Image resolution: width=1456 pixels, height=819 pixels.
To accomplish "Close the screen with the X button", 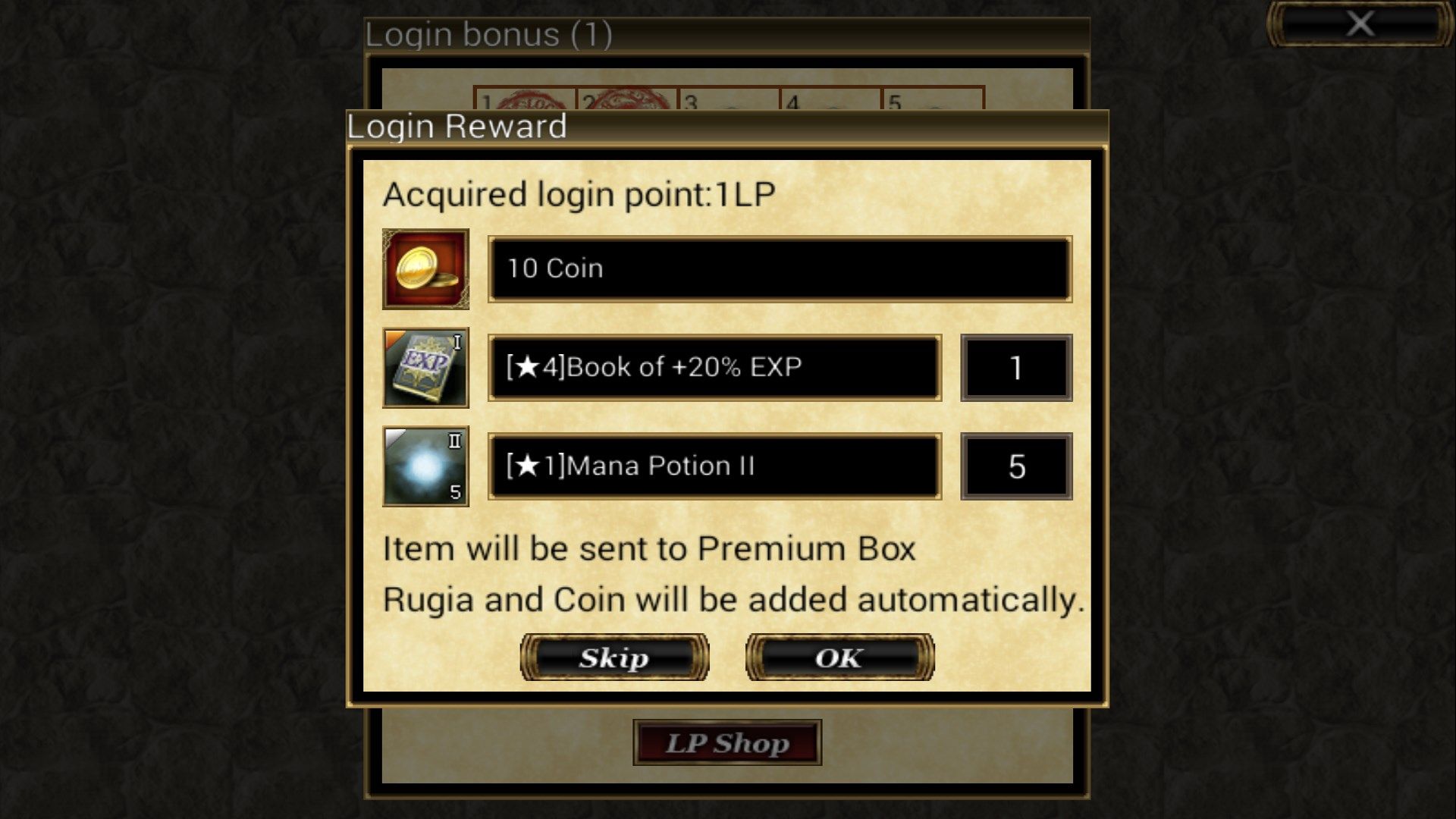I will 1360,24.
